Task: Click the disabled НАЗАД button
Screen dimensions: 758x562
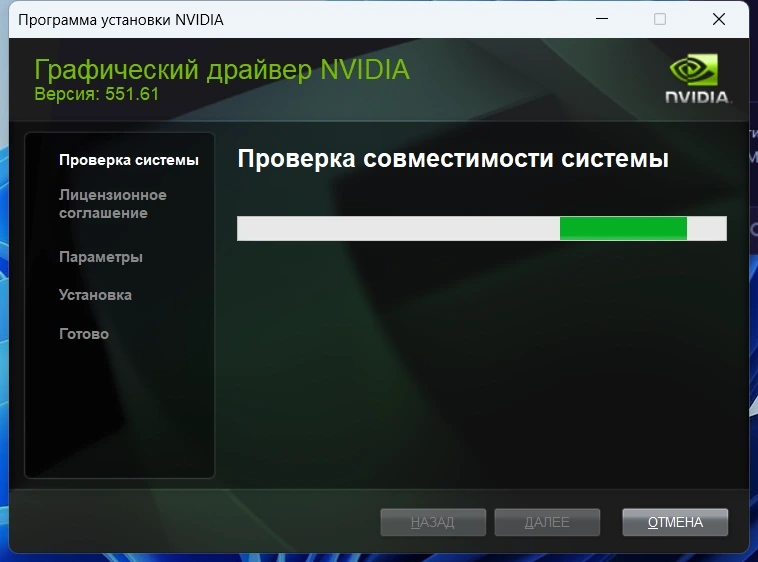Action: click(433, 522)
